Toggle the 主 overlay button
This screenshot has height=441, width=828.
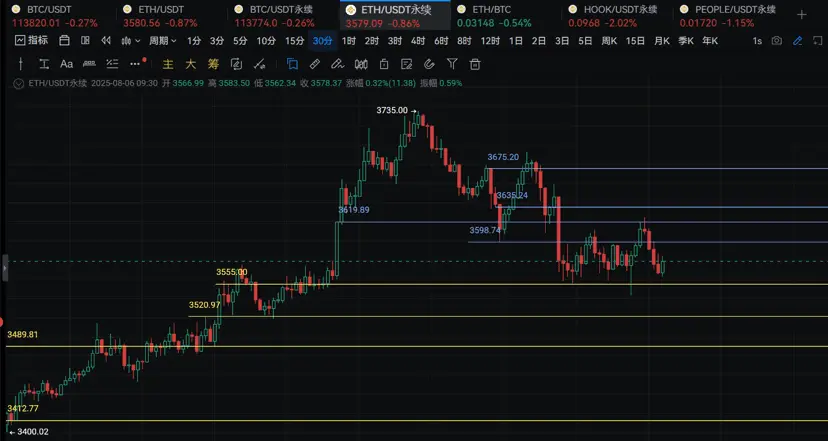point(168,64)
